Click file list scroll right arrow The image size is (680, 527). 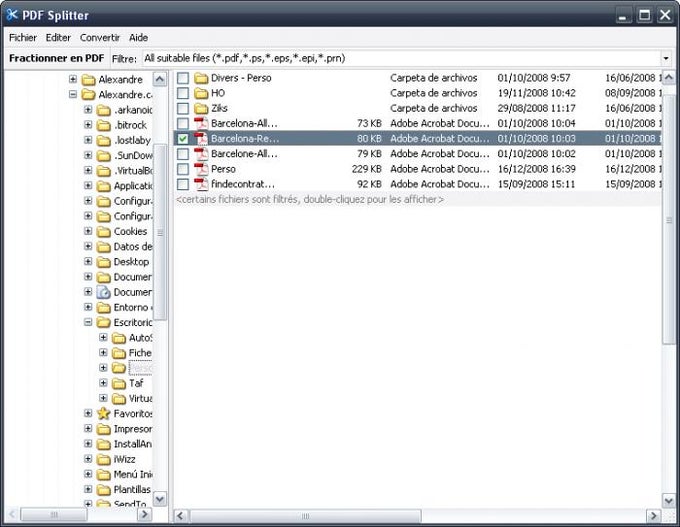pos(654,516)
